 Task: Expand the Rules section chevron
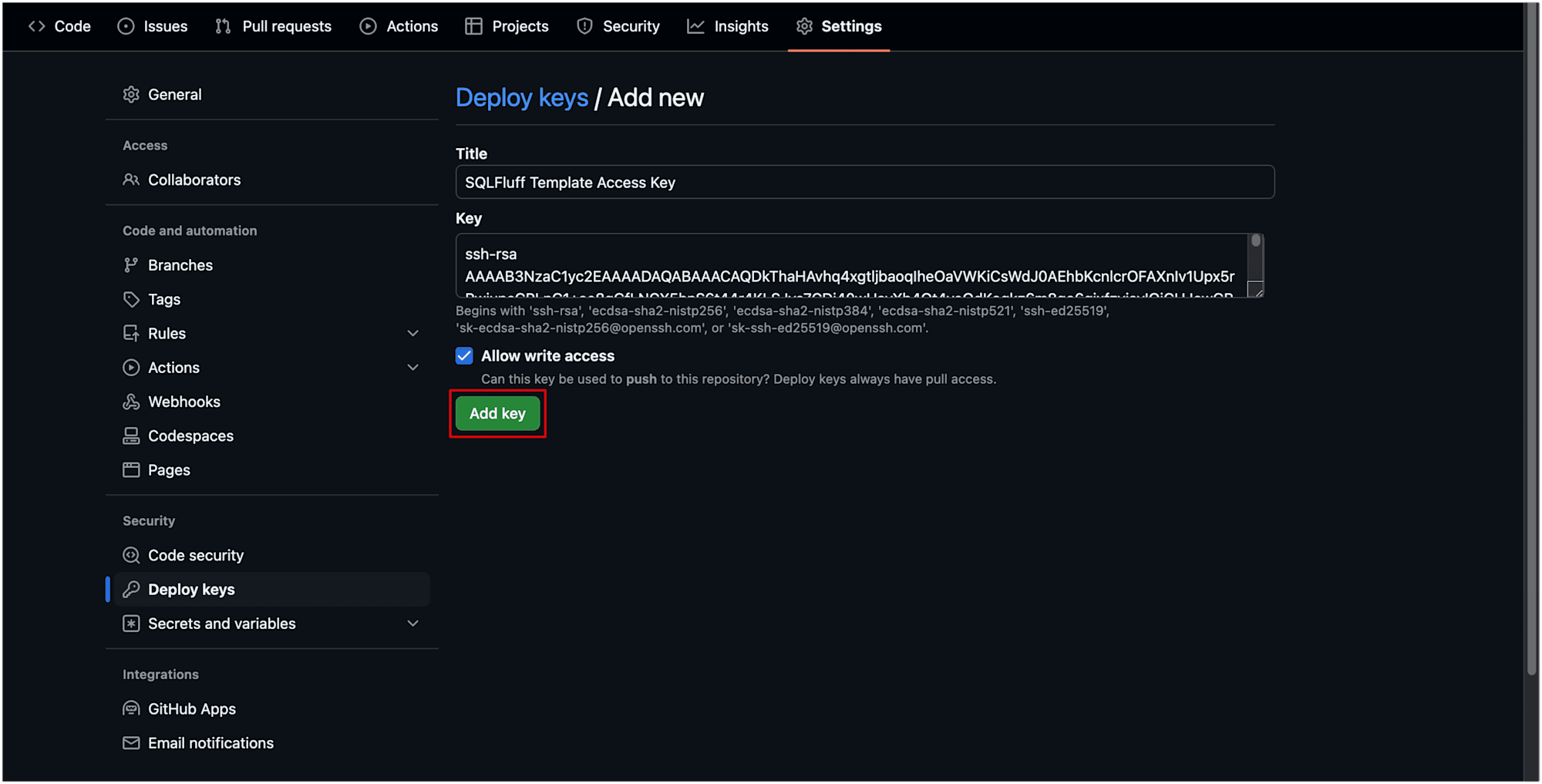412,333
